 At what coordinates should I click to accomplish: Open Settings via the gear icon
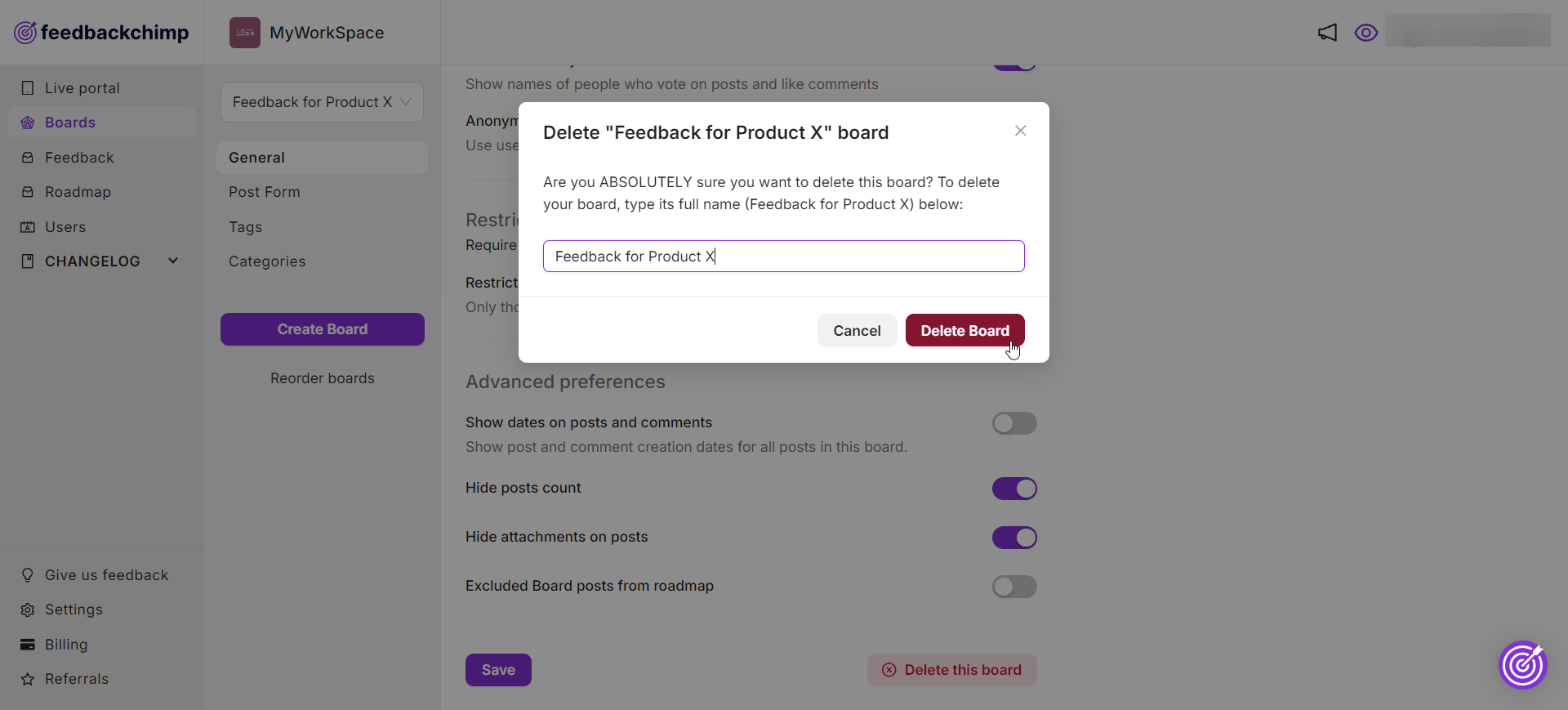[28, 610]
